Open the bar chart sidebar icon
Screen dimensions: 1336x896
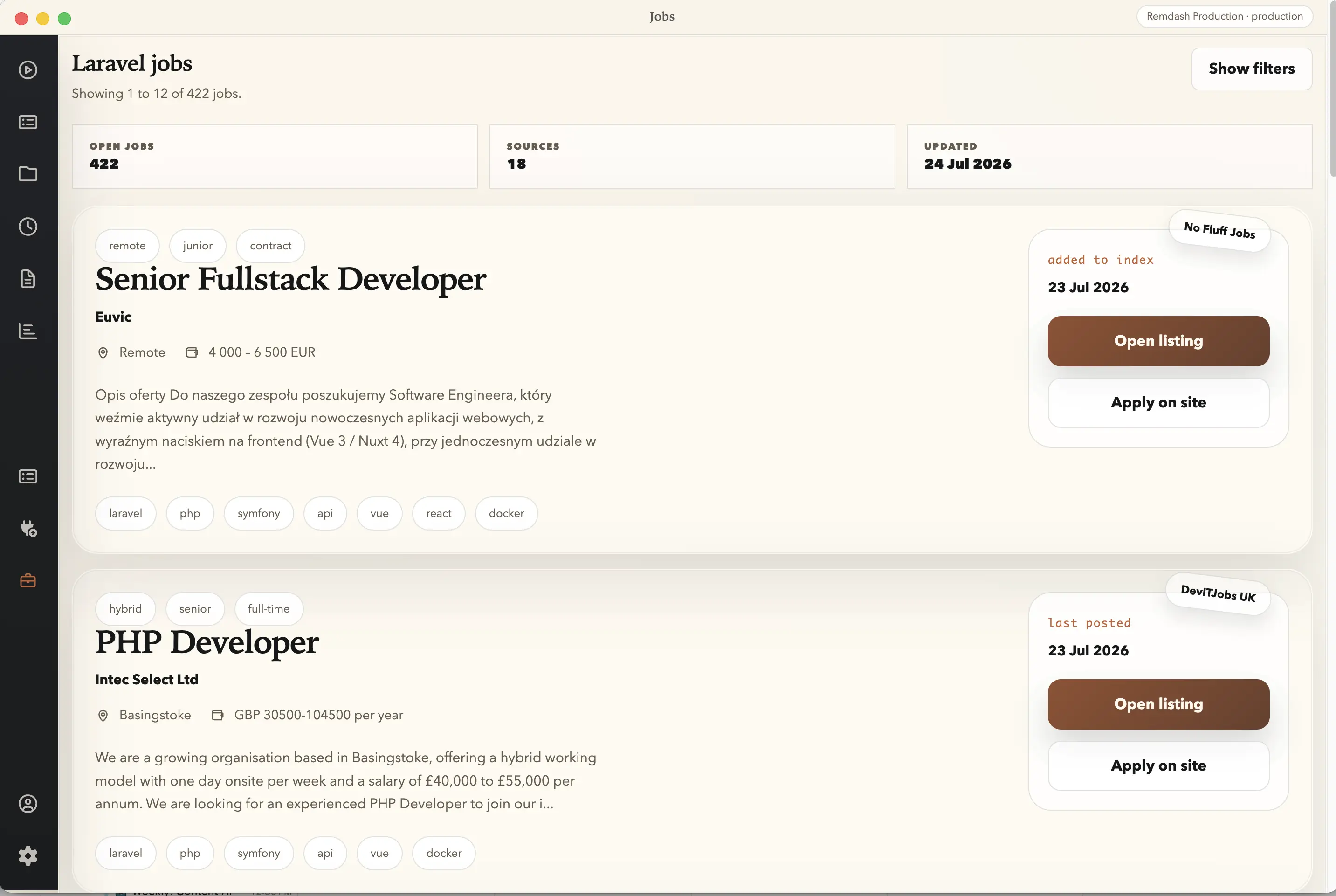pyautogui.click(x=28, y=331)
